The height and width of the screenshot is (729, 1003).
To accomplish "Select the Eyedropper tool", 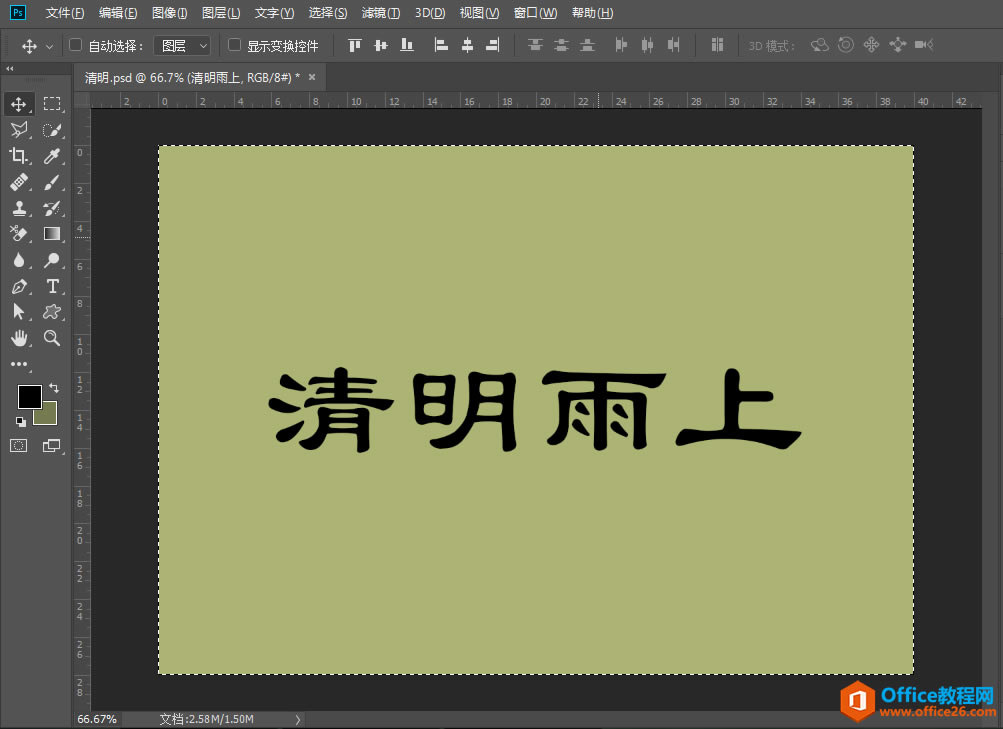I will [x=52, y=156].
